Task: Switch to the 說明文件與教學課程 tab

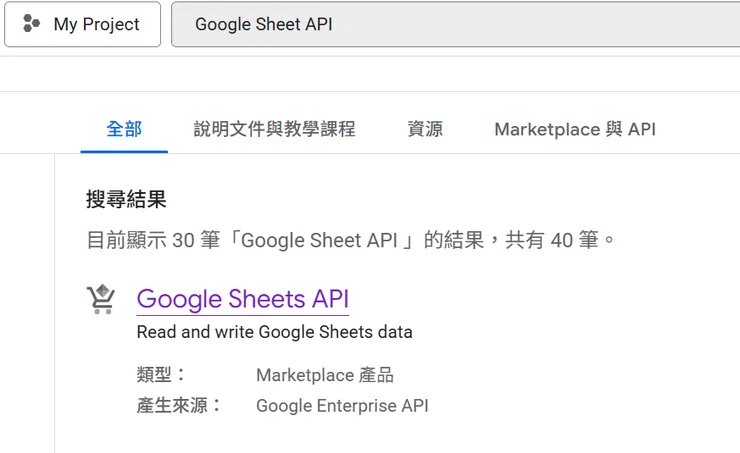Action: pos(274,129)
